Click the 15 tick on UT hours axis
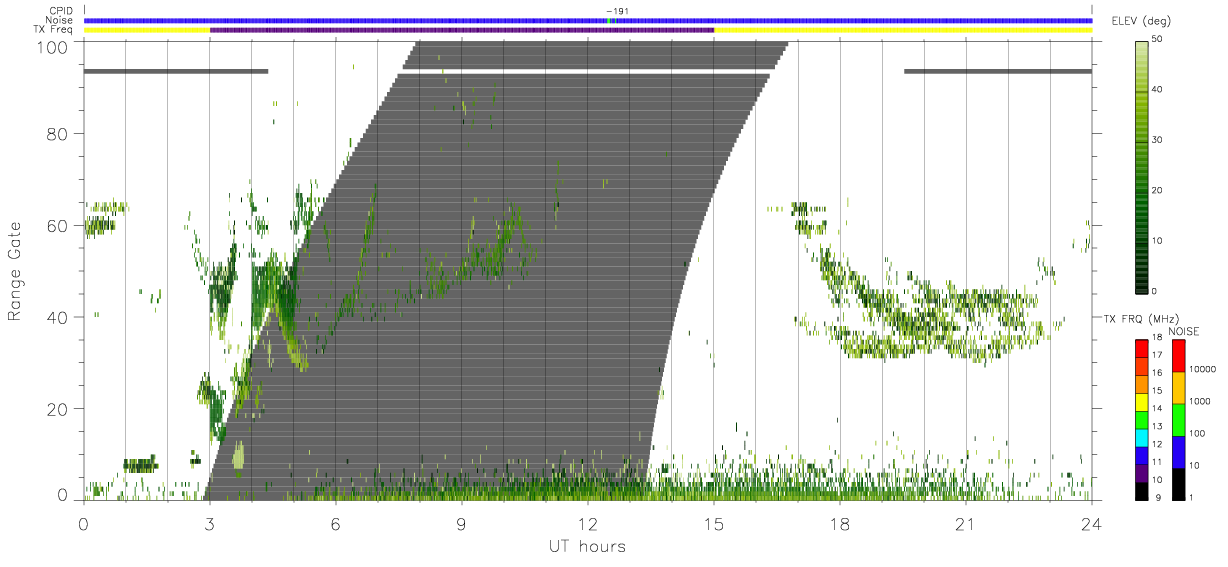This screenshot has width=1228, height=567. pos(714,523)
